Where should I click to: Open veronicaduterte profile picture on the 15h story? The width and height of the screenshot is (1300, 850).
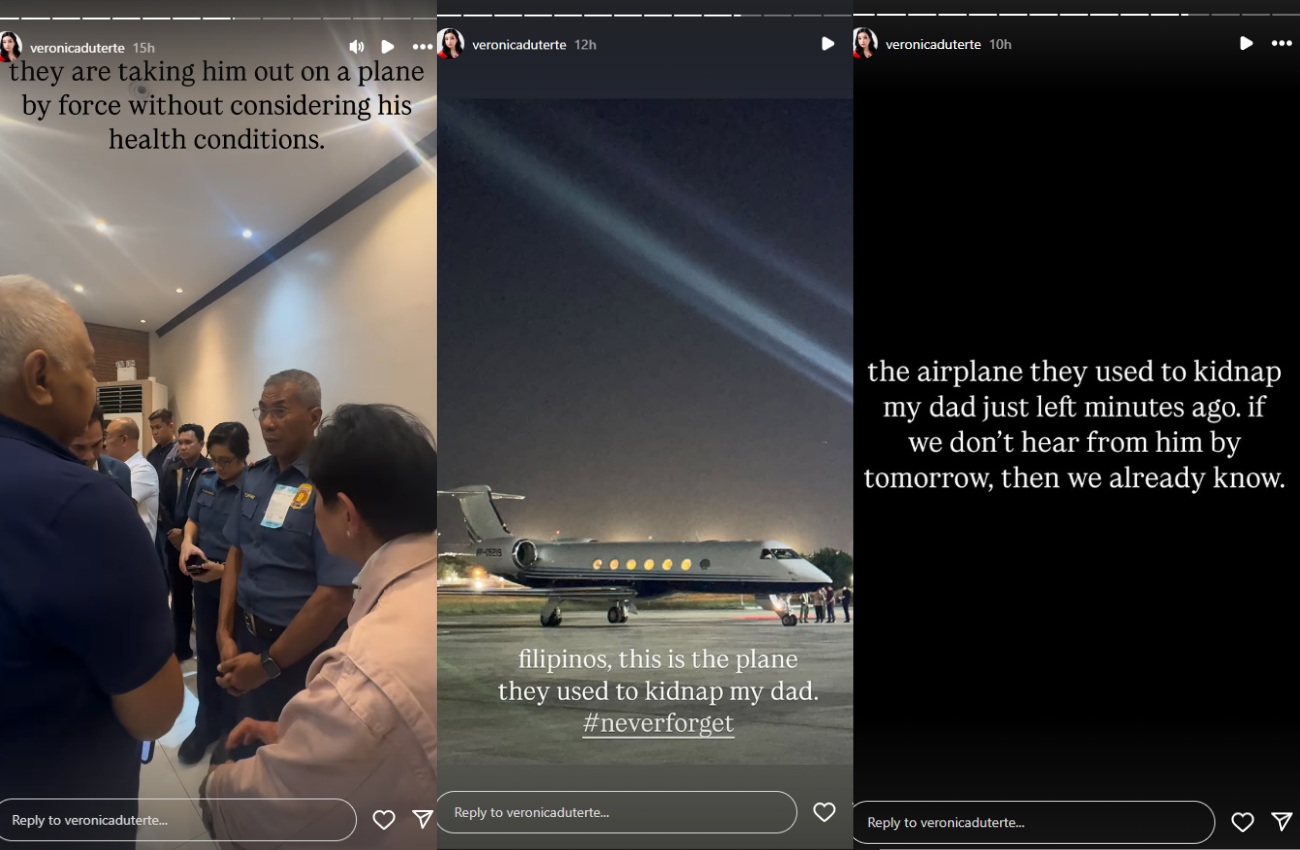[10, 47]
